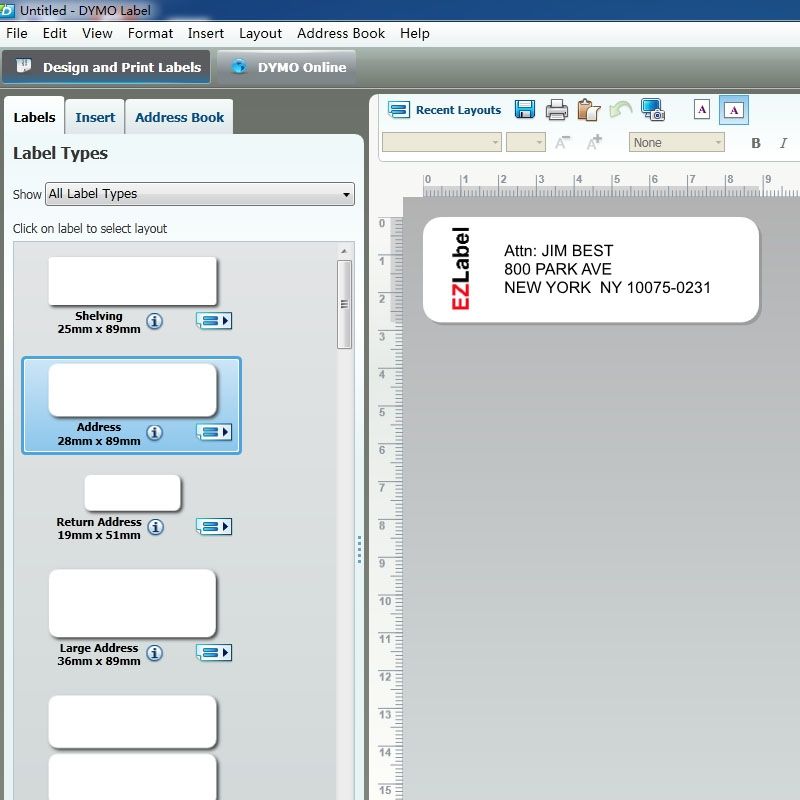Toggle landscape label orientation
The width and height of the screenshot is (800, 800).
734,110
